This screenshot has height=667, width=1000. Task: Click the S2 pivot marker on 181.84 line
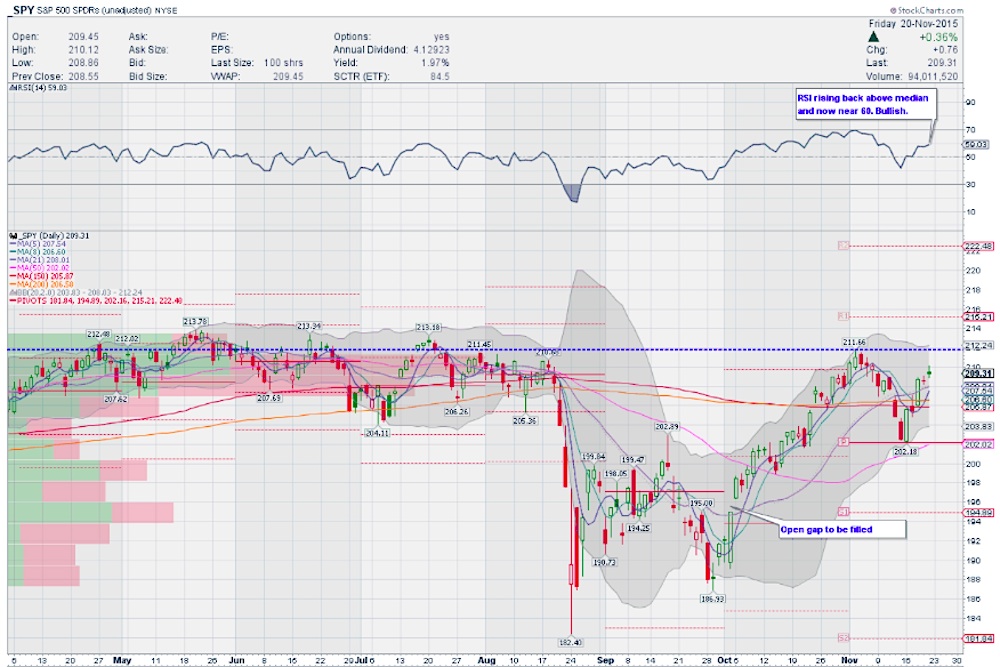[843, 638]
